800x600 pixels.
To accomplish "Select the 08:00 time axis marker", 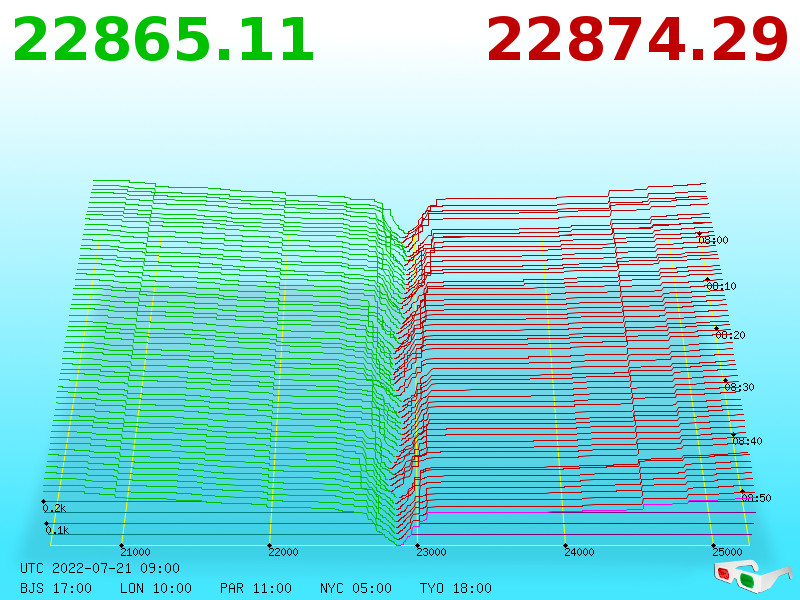I will 713,240.
